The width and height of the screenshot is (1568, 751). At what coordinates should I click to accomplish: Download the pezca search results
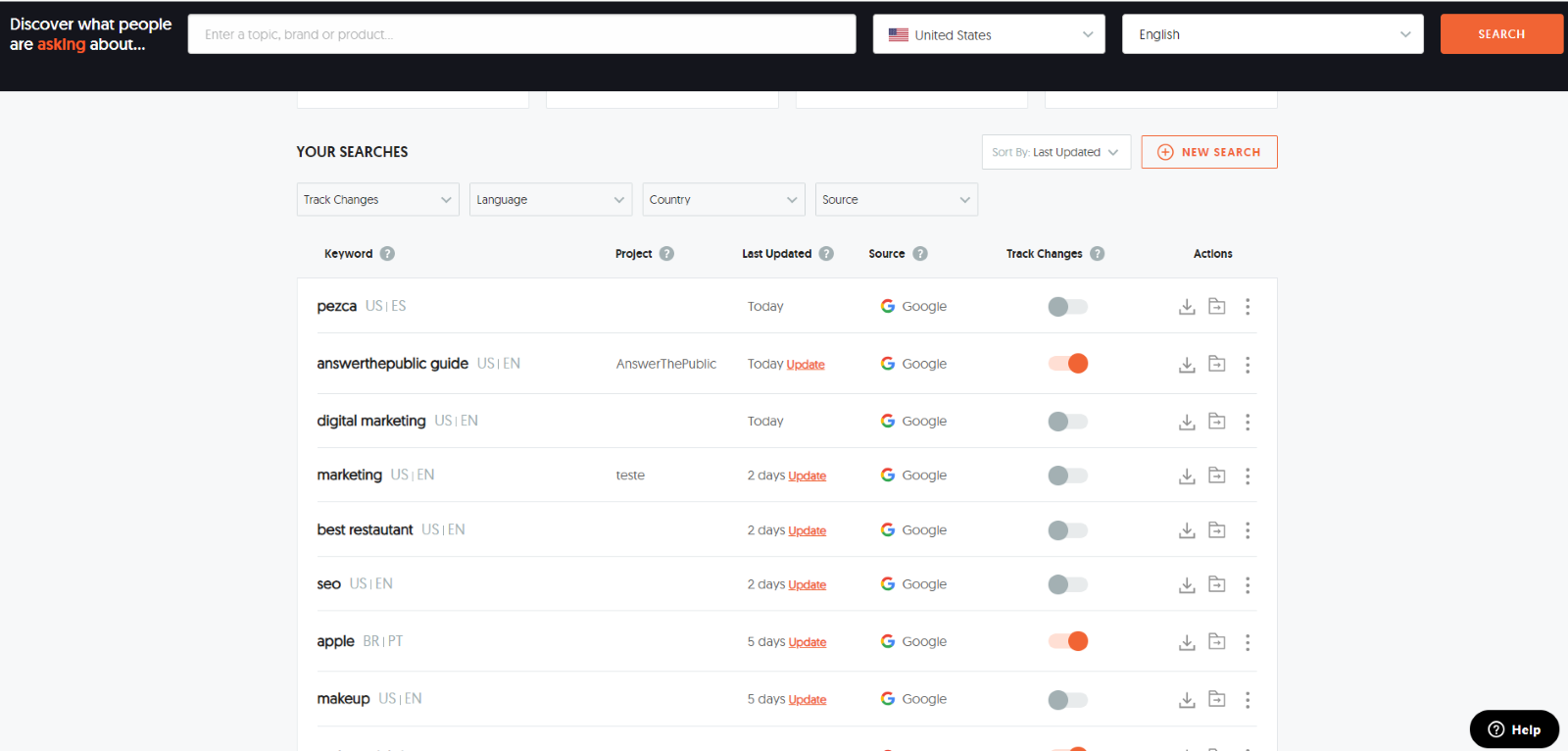1187,307
